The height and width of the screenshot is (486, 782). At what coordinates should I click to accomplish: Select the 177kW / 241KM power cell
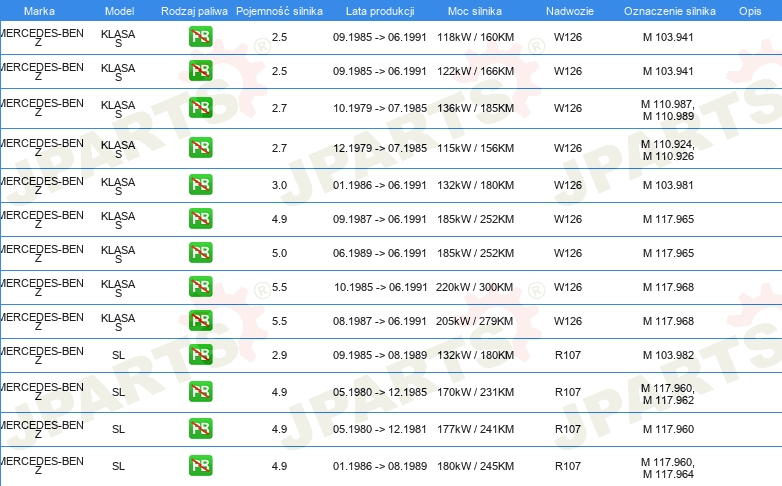pos(475,429)
